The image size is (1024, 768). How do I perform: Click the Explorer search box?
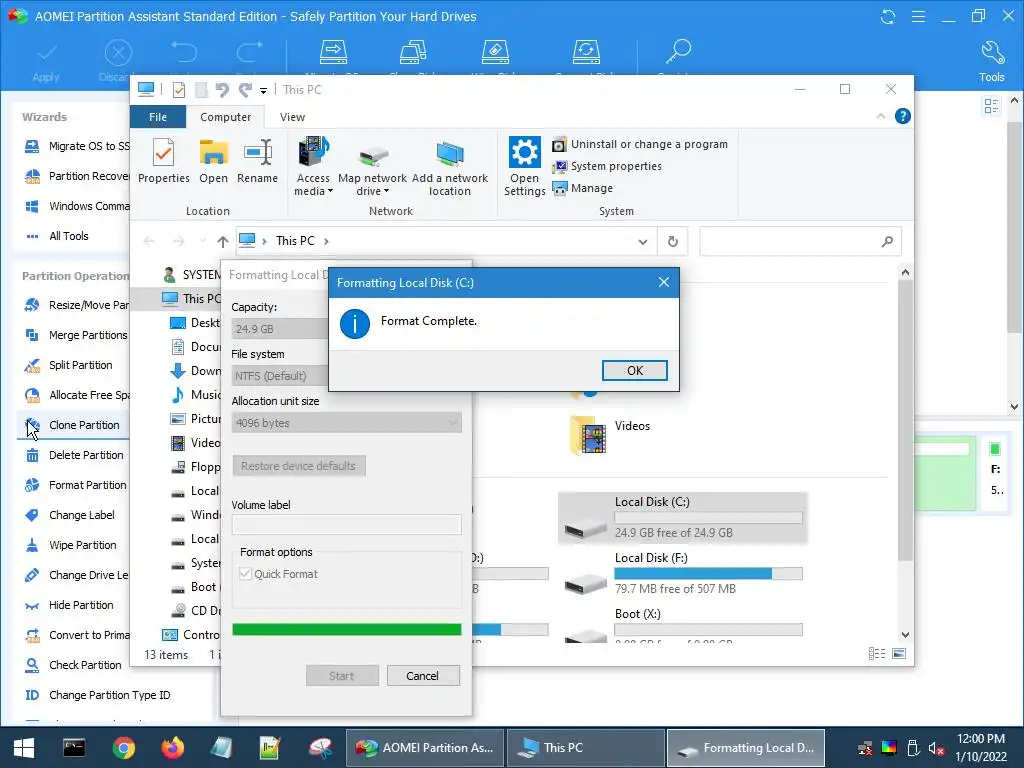pyautogui.click(x=800, y=242)
